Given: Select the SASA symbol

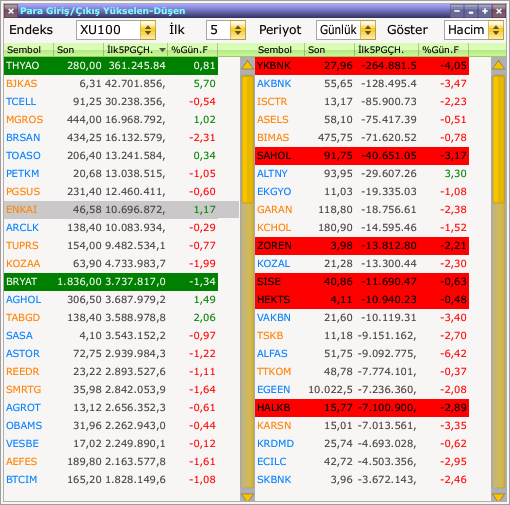Looking at the screenshot, I should pos(19,336).
